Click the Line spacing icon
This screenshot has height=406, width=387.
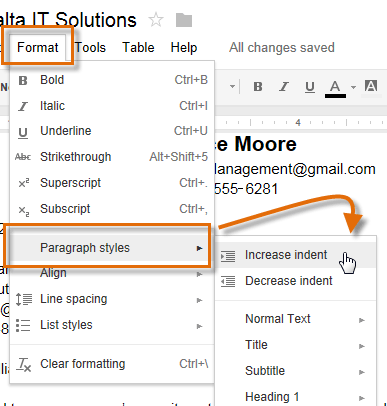24,299
